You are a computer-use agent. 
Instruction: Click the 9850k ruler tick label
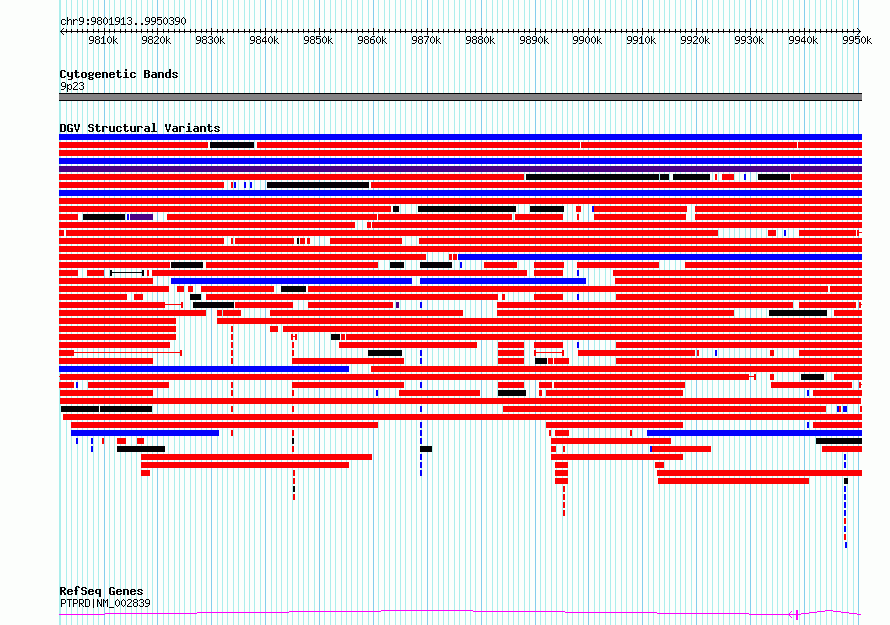pyautogui.click(x=318, y=40)
